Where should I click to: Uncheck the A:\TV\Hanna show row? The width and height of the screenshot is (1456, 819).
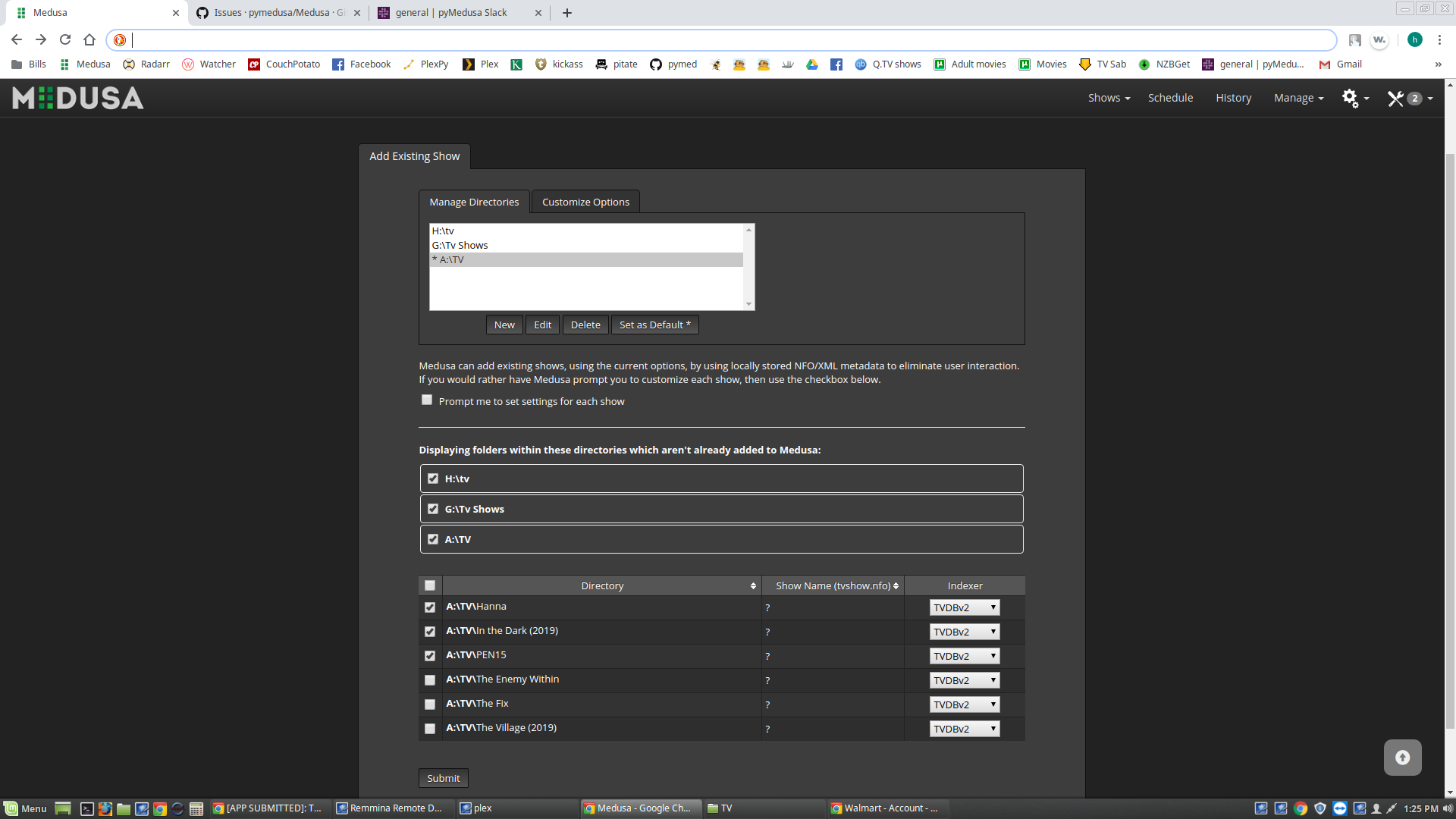pyautogui.click(x=430, y=607)
